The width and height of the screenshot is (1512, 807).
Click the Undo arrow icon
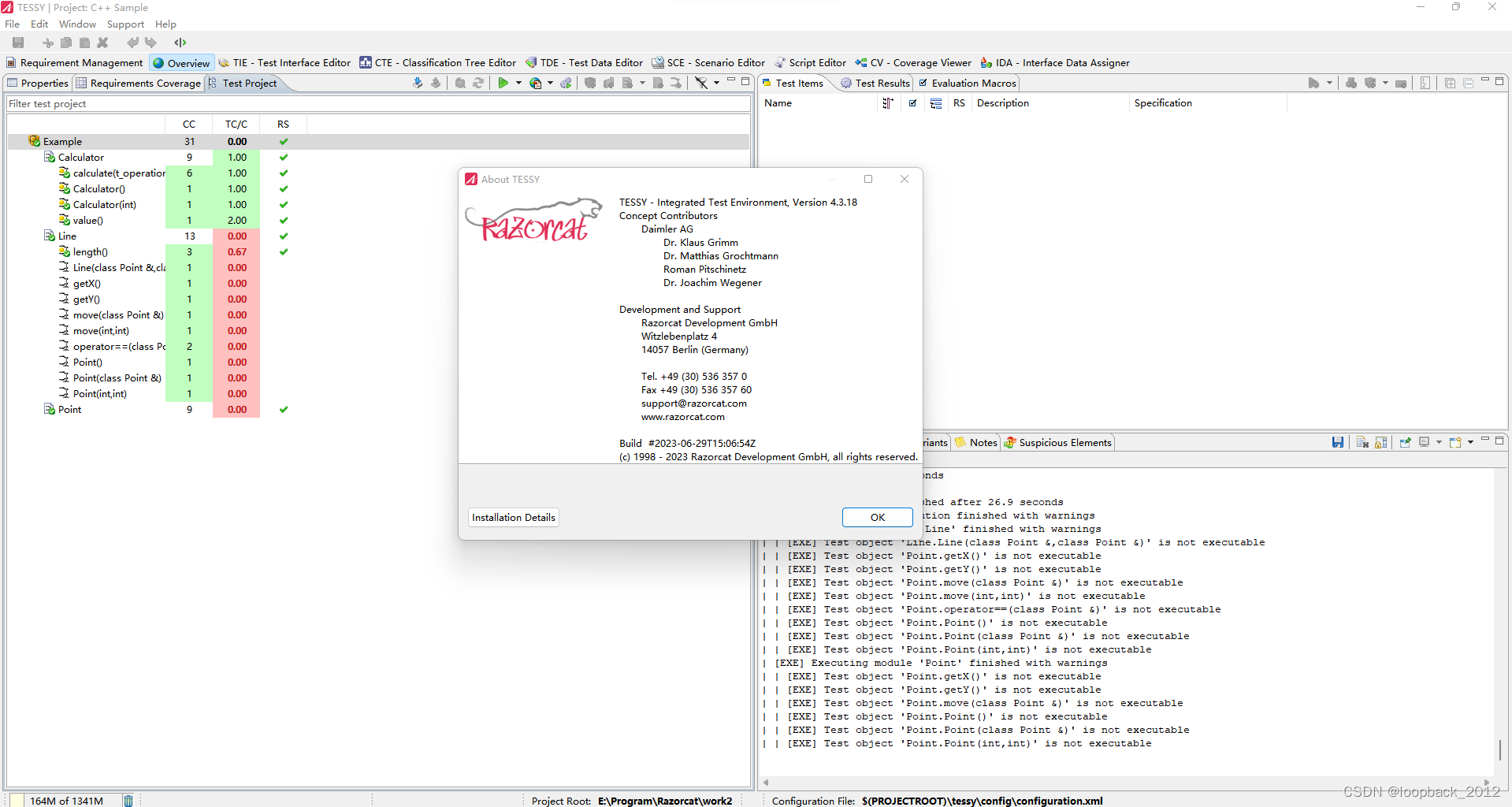pos(132,43)
